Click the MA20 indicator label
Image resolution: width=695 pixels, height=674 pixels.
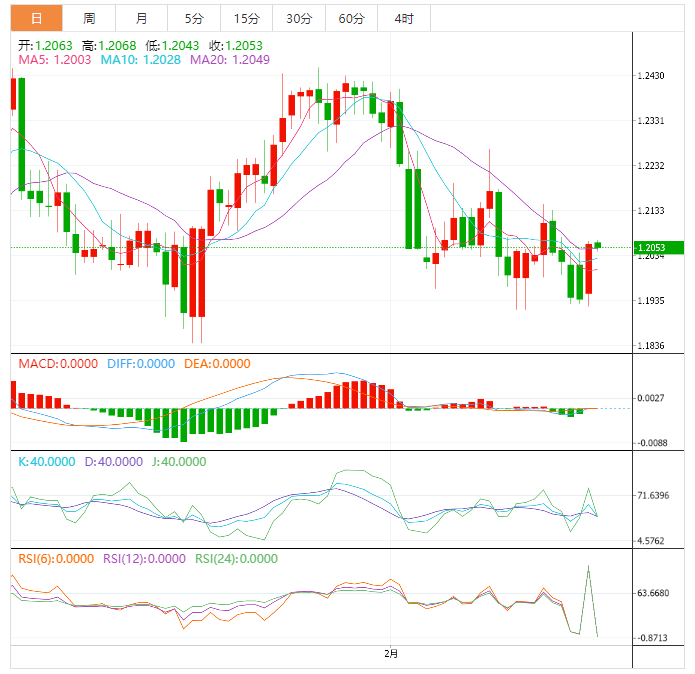point(229,60)
